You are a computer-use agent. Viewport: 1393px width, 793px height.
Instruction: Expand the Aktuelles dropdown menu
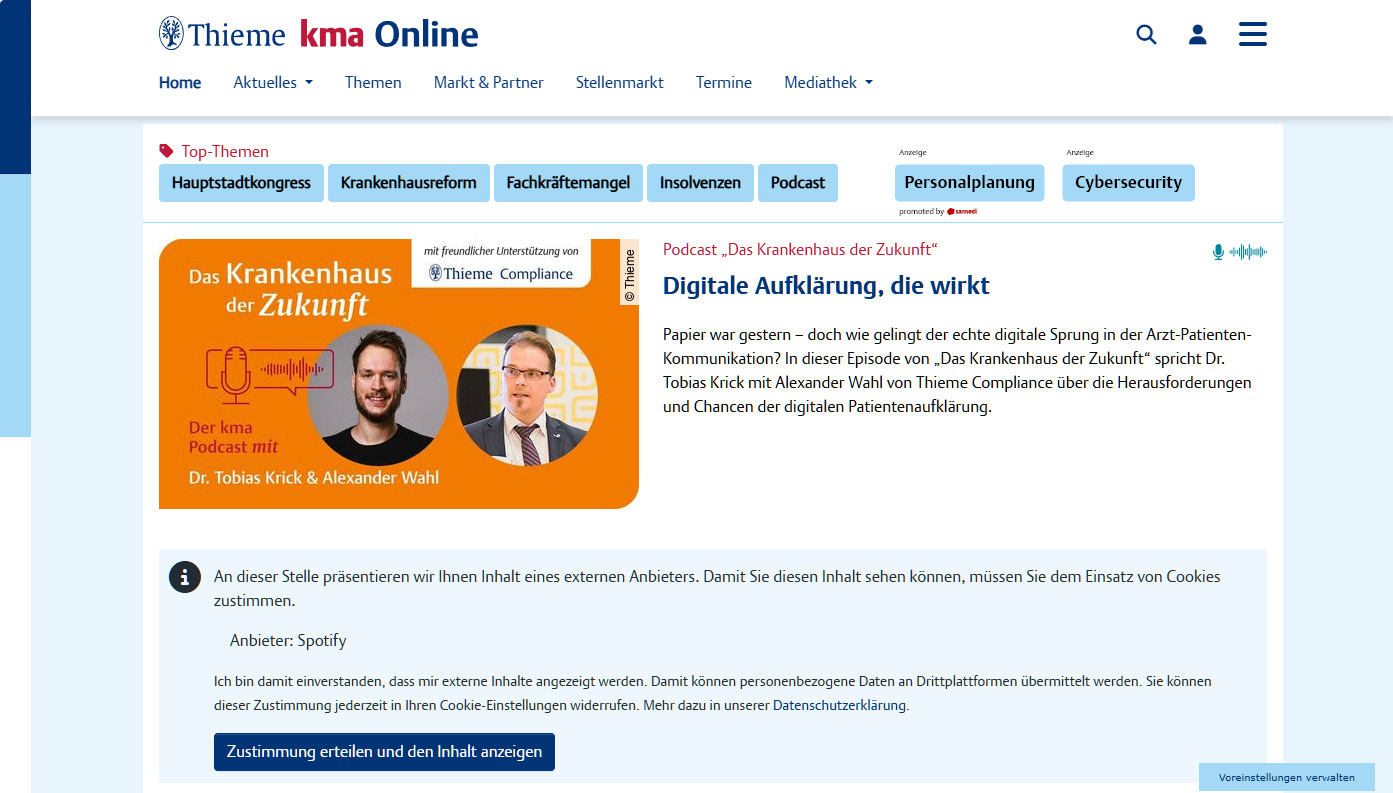click(x=273, y=83)
